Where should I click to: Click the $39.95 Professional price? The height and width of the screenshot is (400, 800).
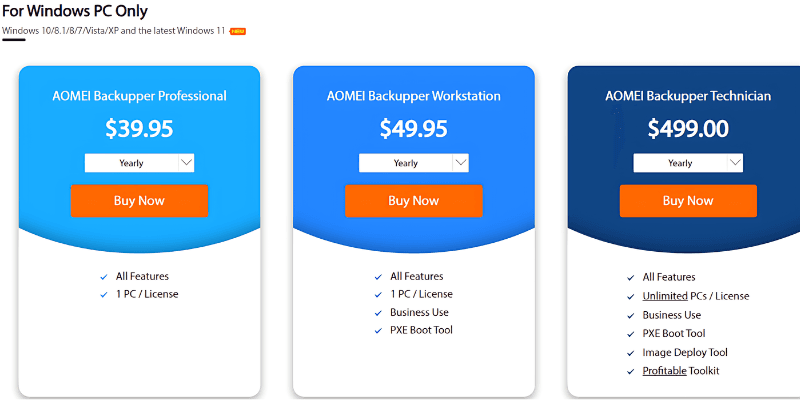[x=139, y=129]
